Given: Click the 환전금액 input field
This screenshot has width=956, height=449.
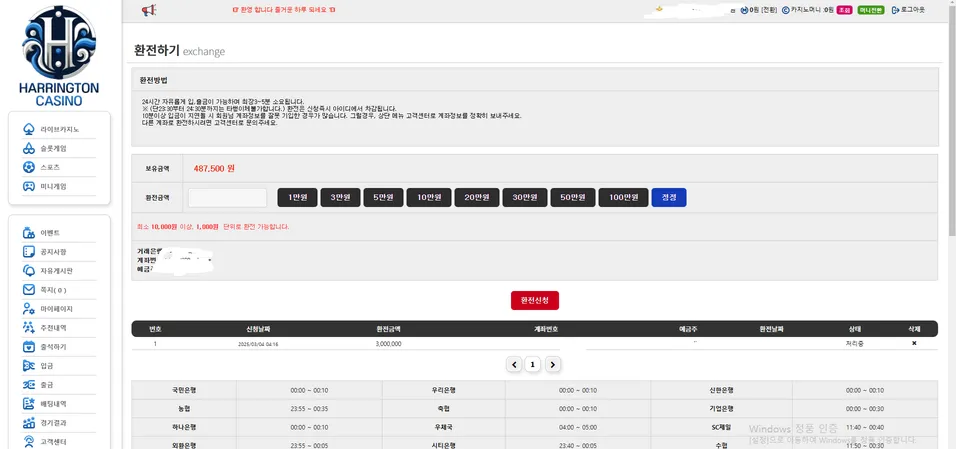Looking at the screenshot, I should tap(227, 198).
